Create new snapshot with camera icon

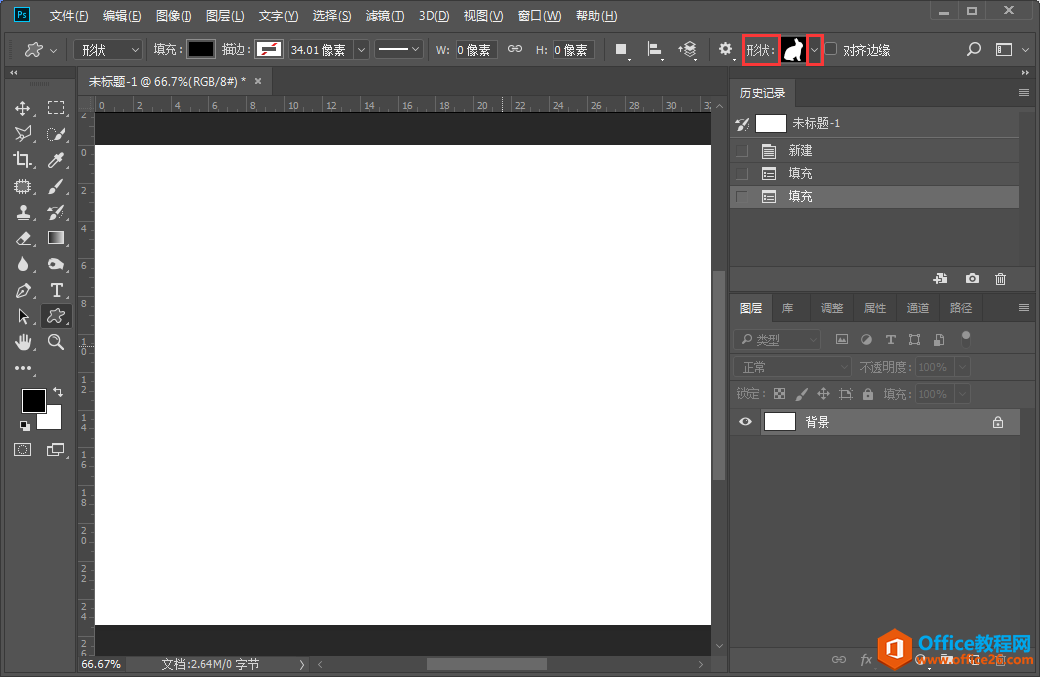click(x=971, y=279)
